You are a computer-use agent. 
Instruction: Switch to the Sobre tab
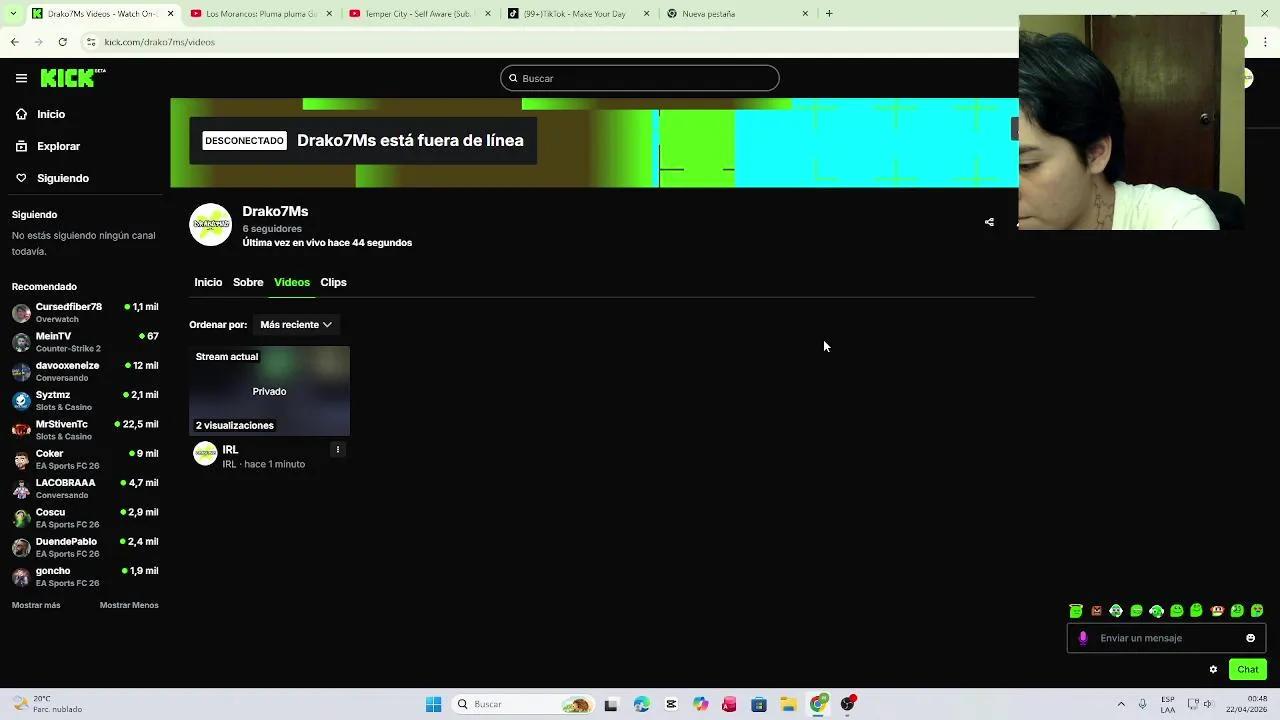click(248, 282)
